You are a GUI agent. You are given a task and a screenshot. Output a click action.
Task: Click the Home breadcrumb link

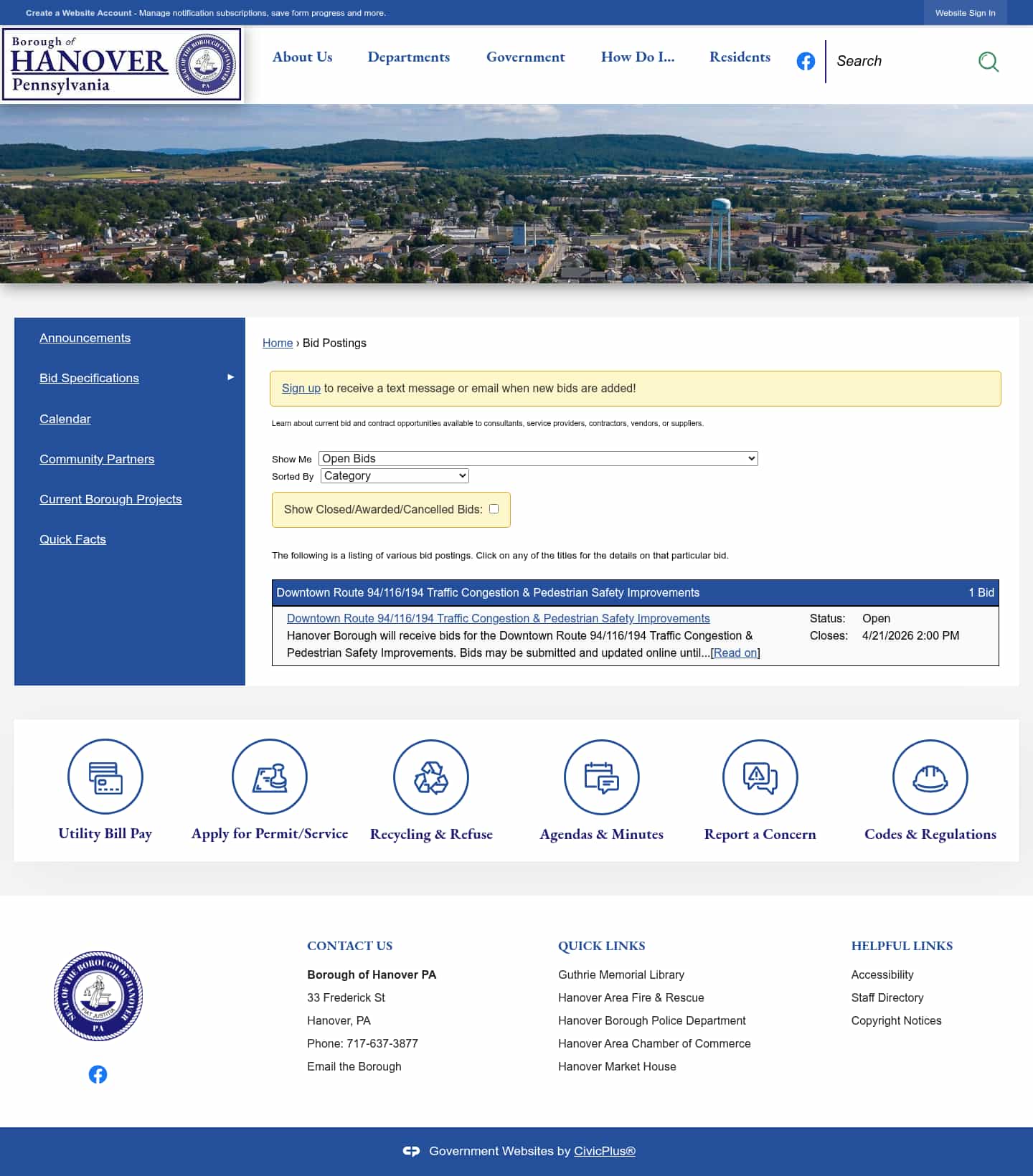[278, 343]
